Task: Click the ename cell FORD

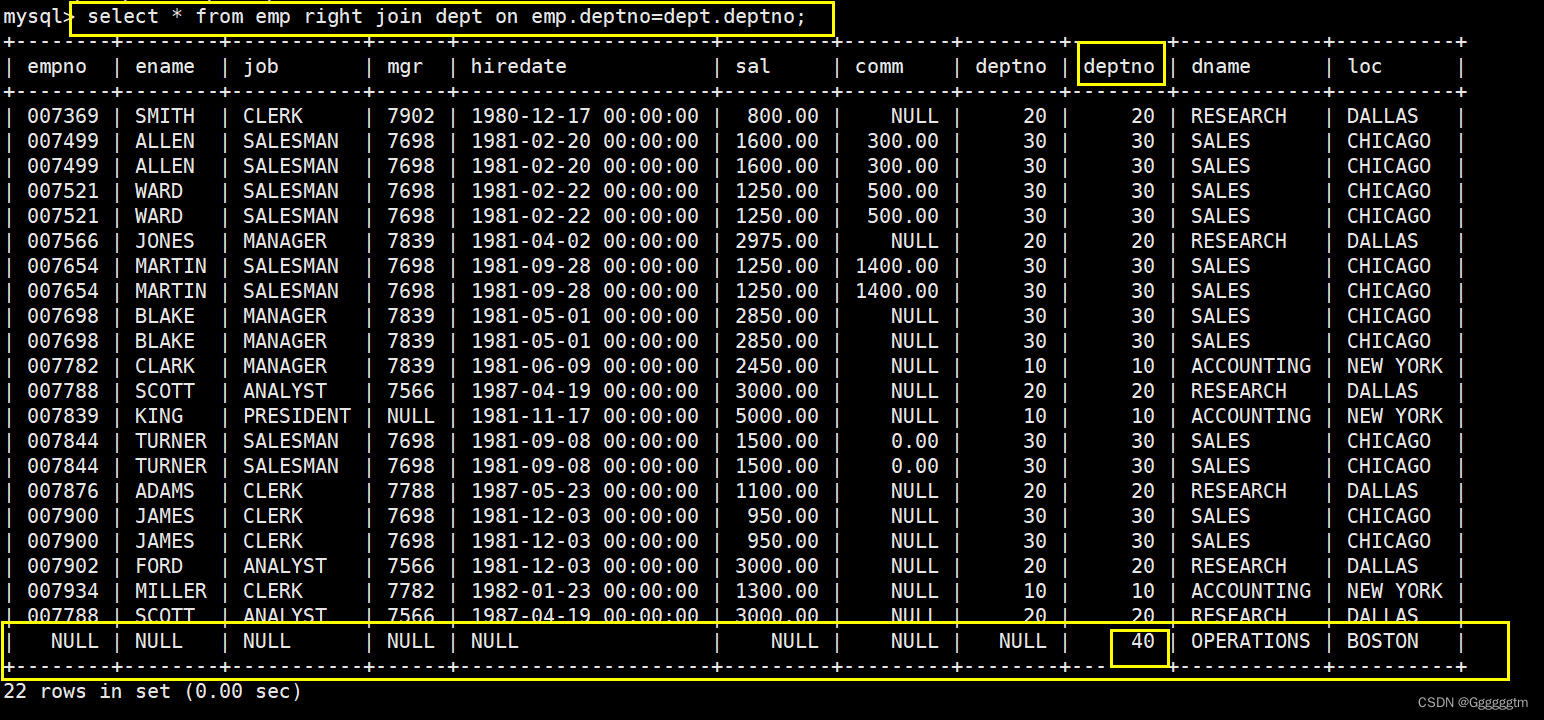Action: (159, 566)
